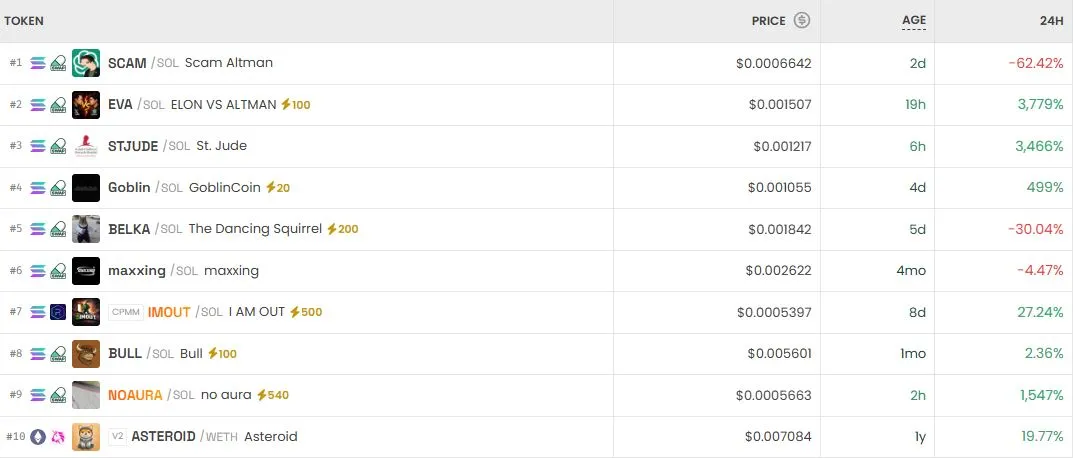Click the CPMM label on IMOUT row

126,312
